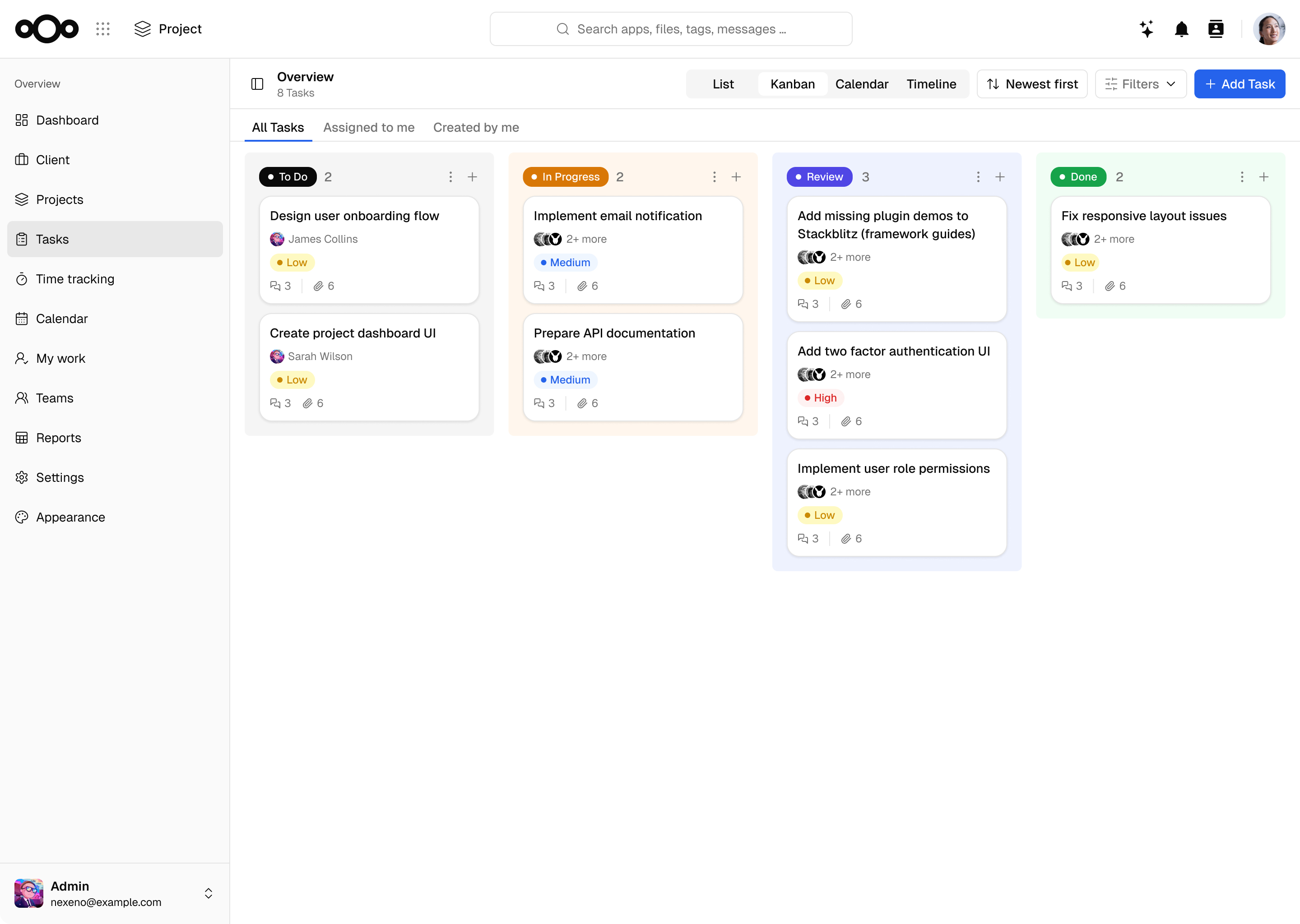
Task: Expand the Filters dropdown
Action: (1141, 84)
